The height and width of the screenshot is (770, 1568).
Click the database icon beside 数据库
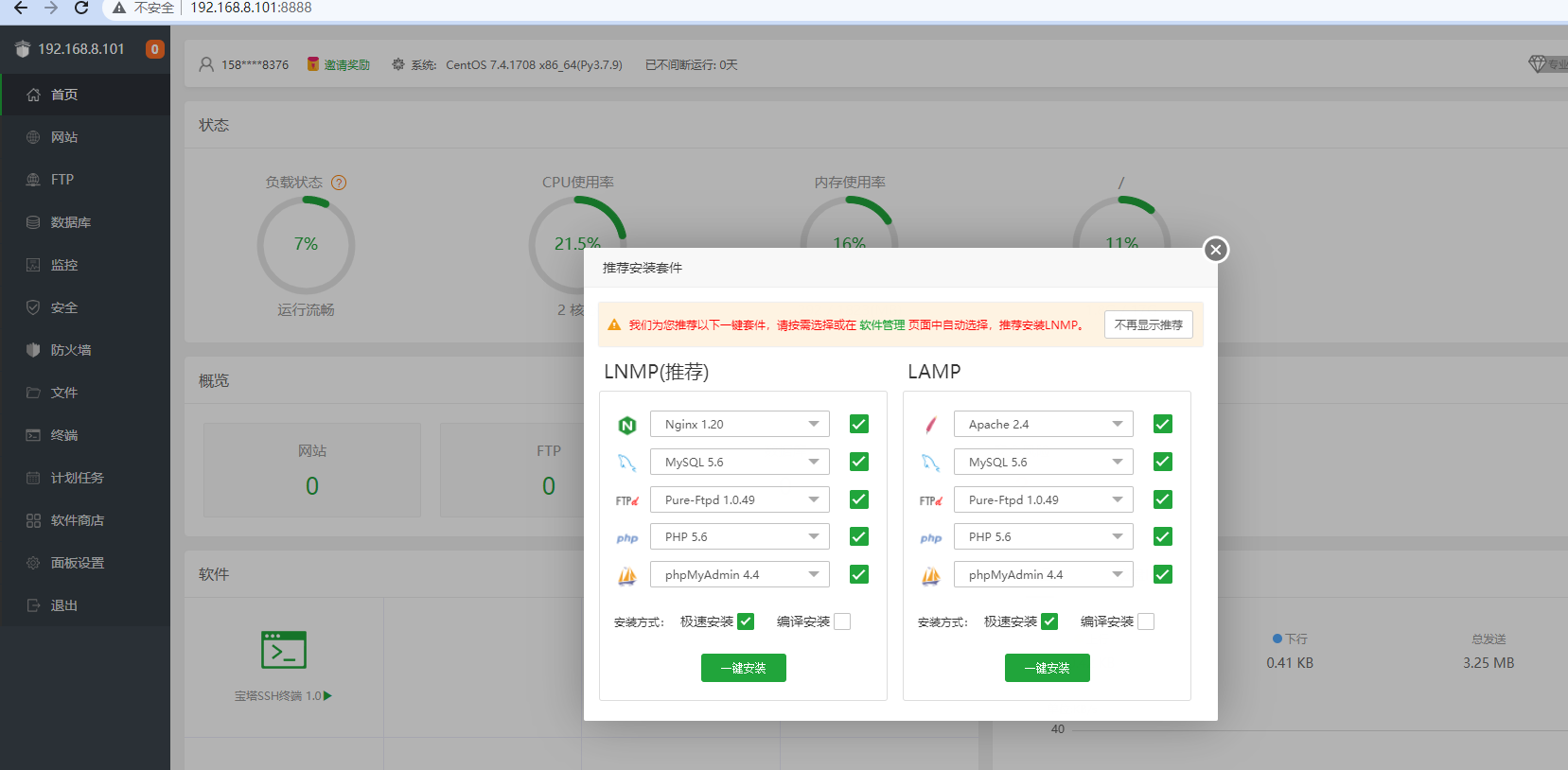pos(33,222)
